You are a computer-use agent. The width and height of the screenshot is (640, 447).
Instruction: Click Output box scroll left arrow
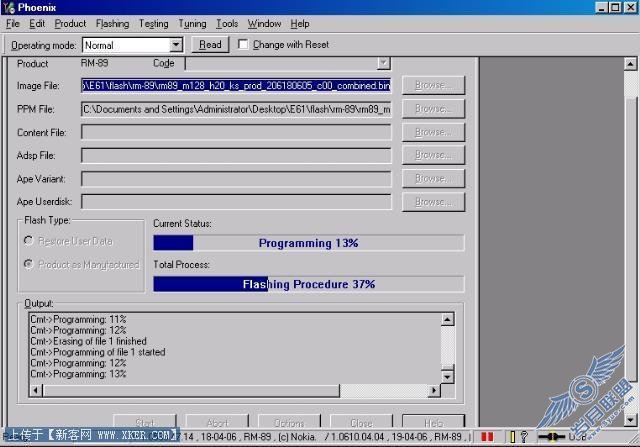coord(36,391)
